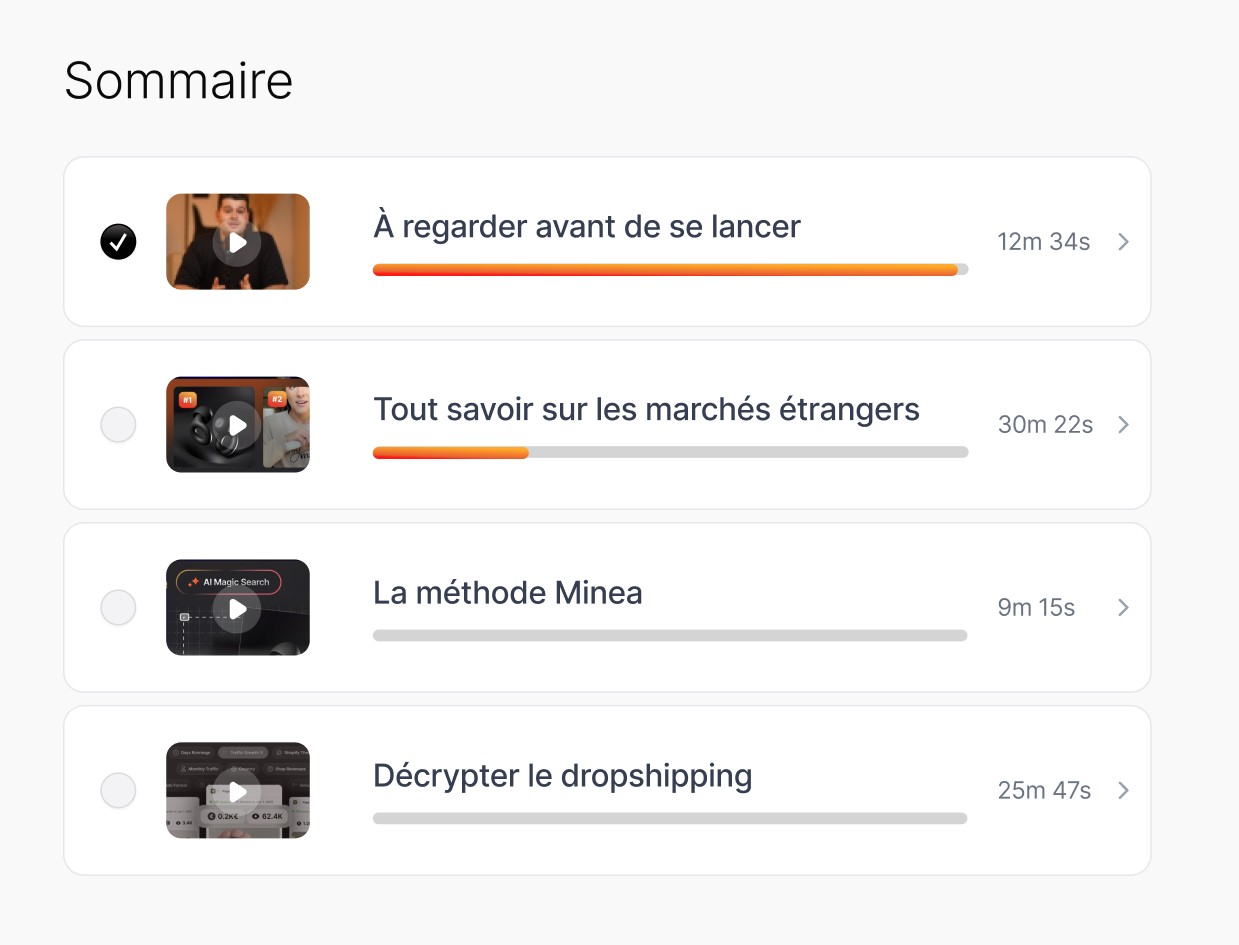Click the 25m 47s duration label

(1044, 791)
